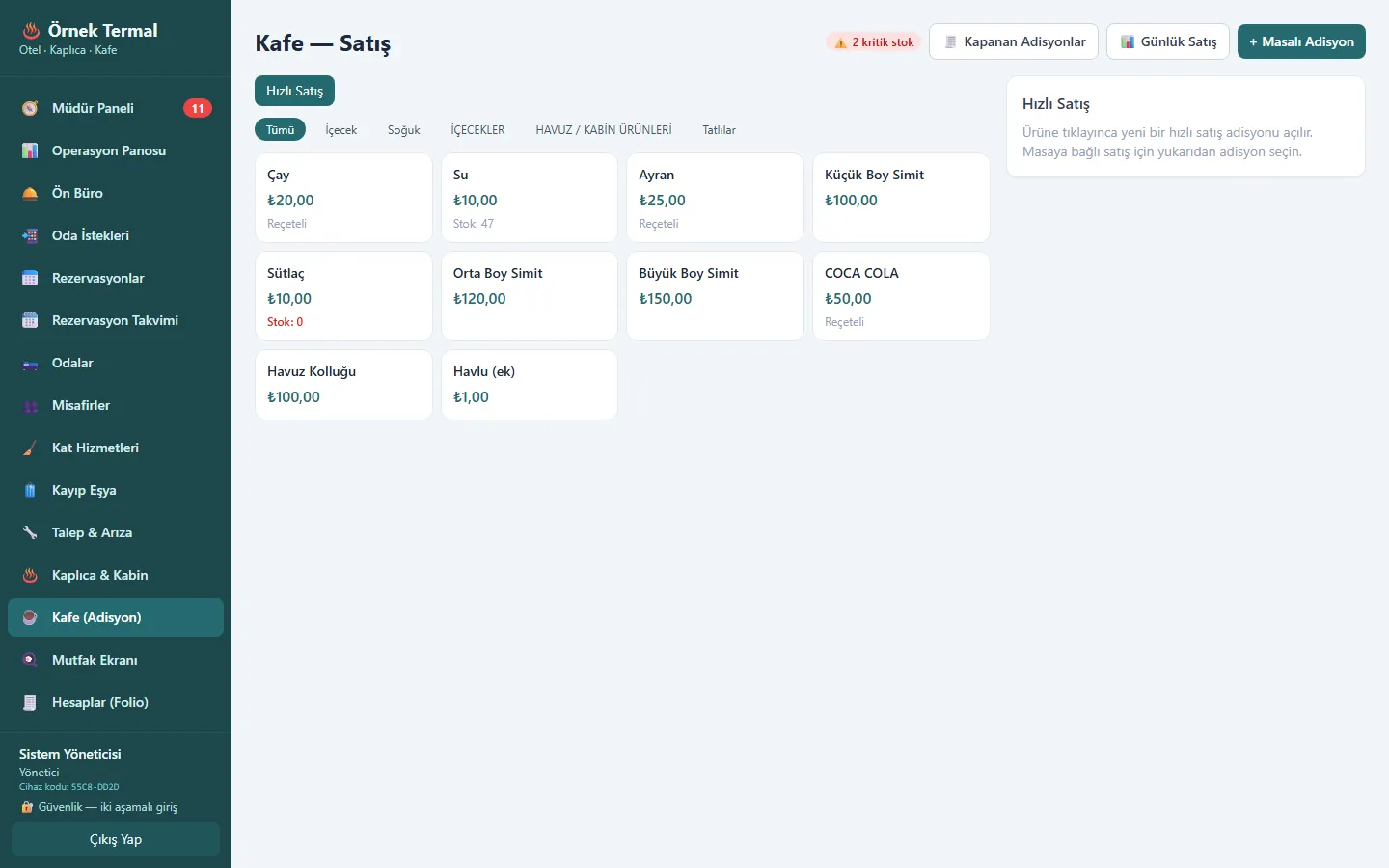View the Günlük Satış report
Image resolution: width=1389 pixels, height=868 pixels.
point(1168,41)
